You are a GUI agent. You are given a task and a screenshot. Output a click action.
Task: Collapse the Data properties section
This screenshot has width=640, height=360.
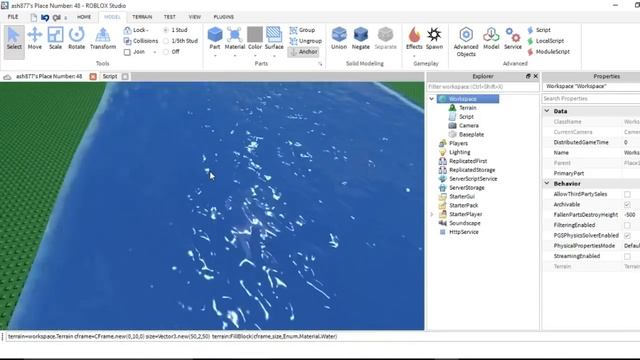point(547,111)
